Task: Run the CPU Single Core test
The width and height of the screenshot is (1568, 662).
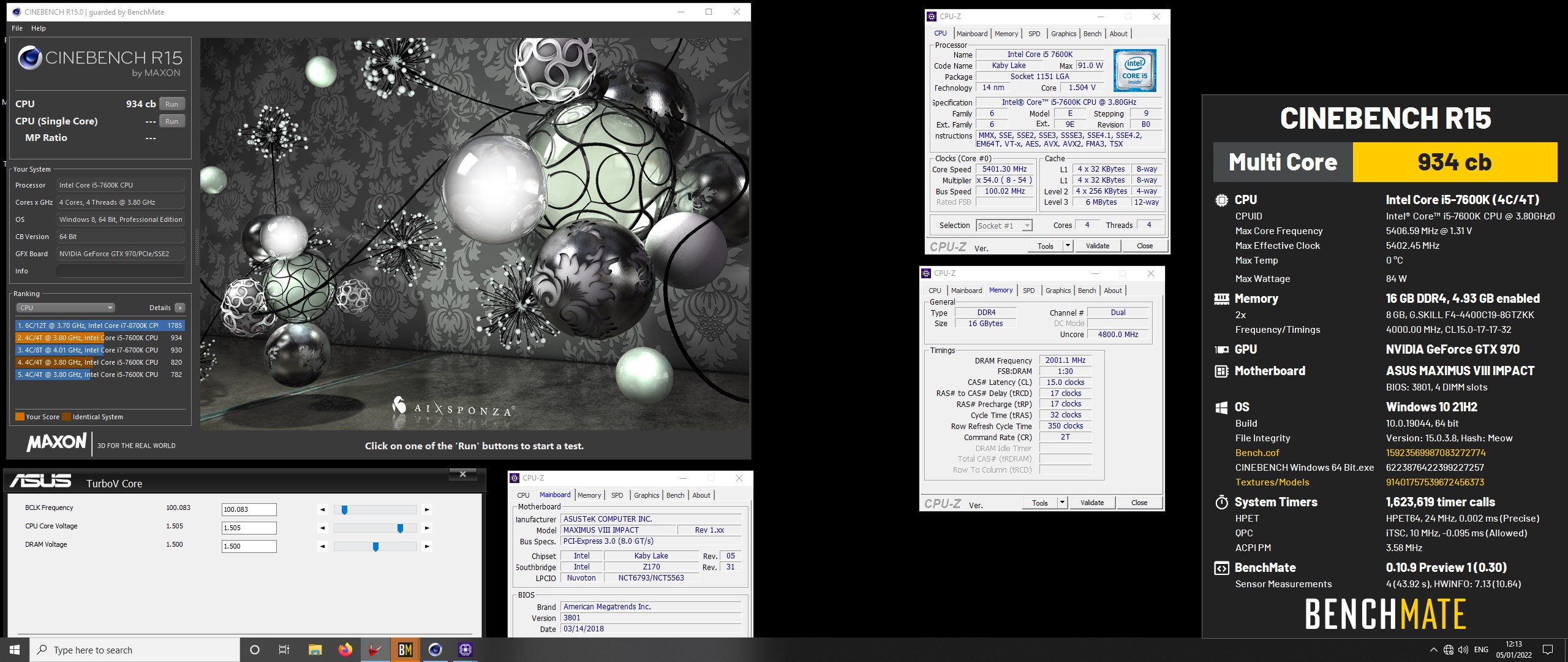Action: pyautogui.click(x=172, y=121)
